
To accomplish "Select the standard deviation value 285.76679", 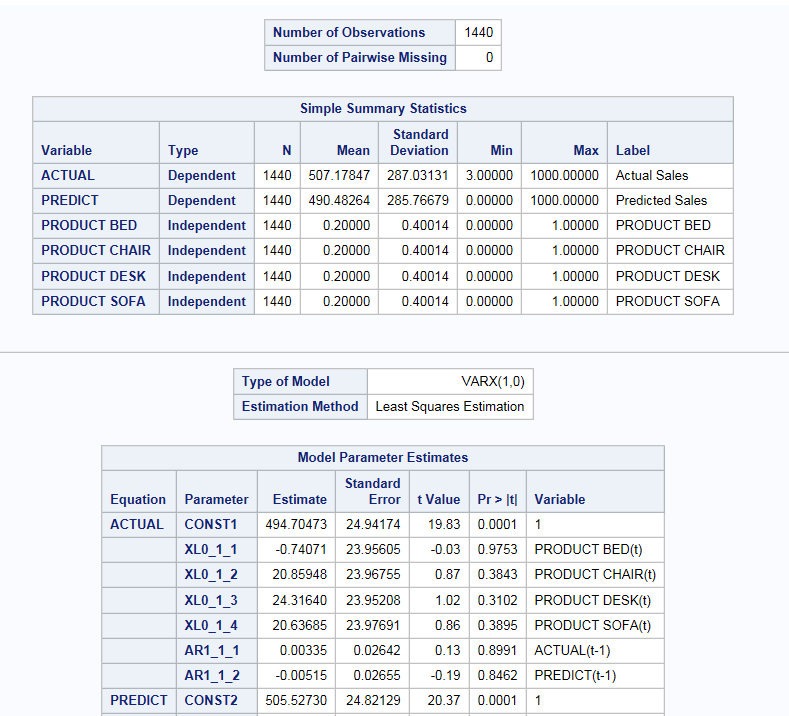I will coord(418,200).
